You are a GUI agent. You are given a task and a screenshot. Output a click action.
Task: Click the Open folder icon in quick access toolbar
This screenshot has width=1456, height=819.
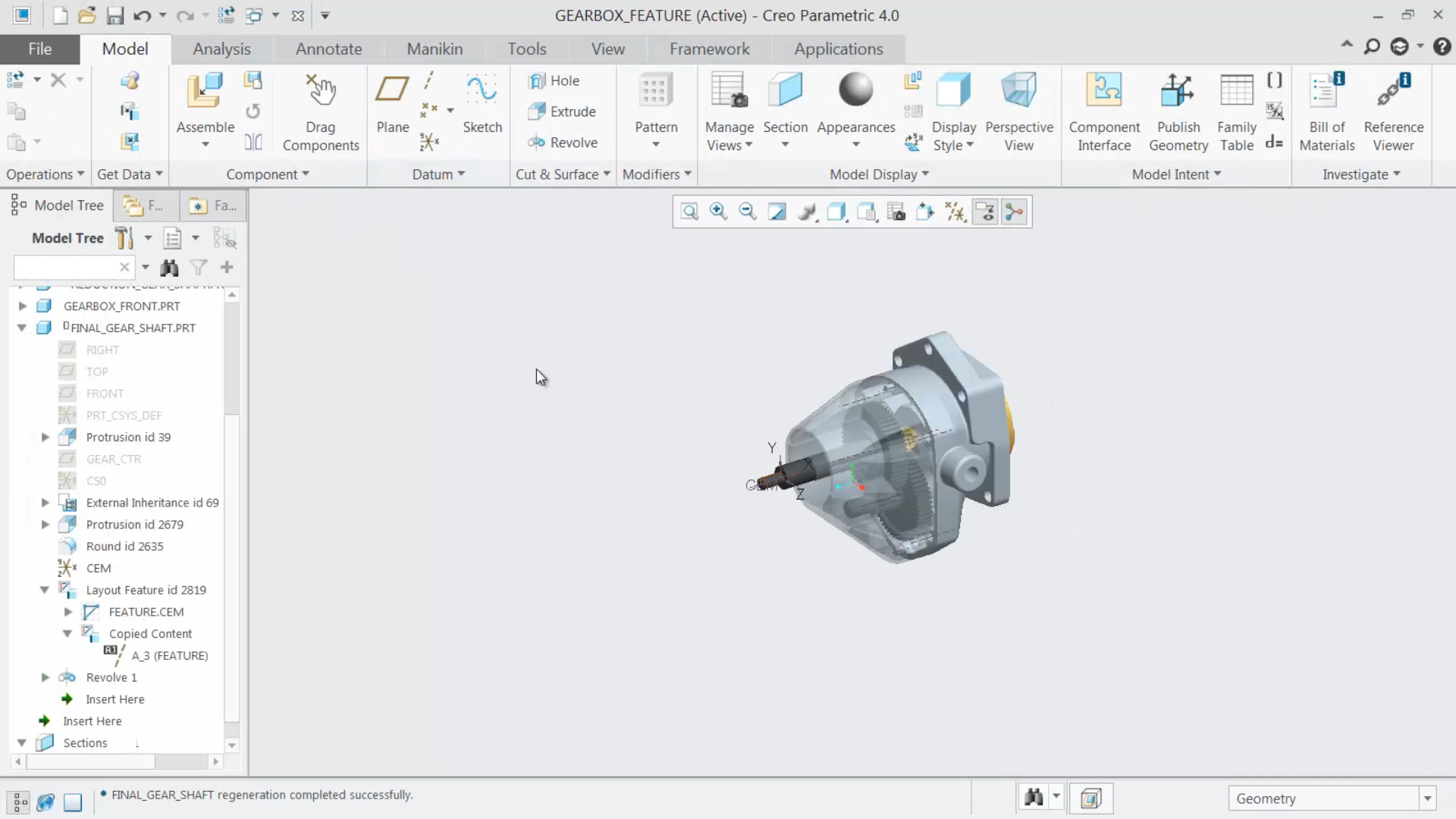[86, 15]
